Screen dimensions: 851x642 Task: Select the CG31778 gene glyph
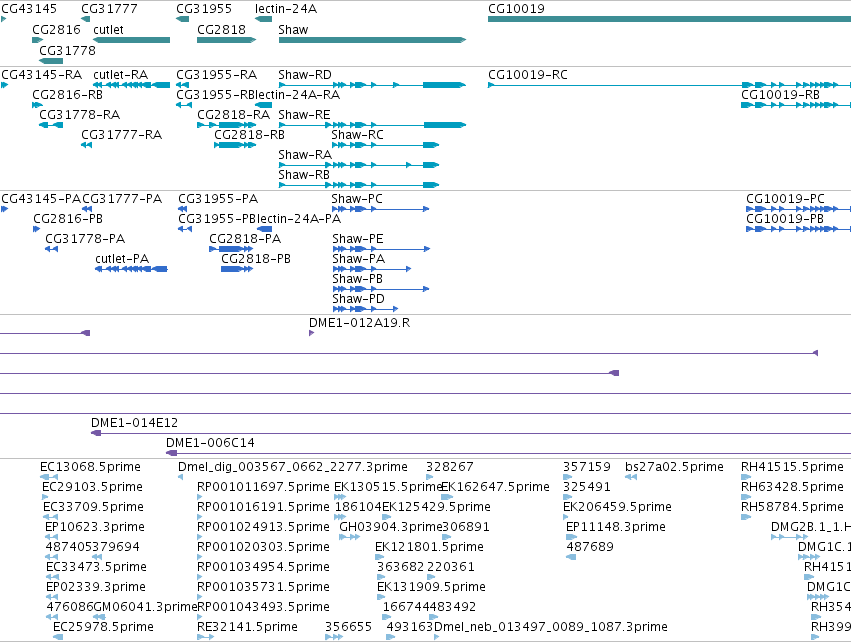pyautogui.click(x=51, y=61)
